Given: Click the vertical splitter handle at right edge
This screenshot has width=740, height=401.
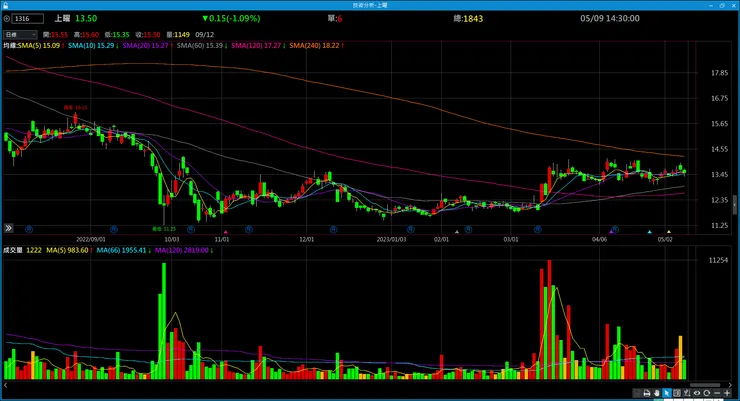Looking at the screenshot, I should click(735, 205).
